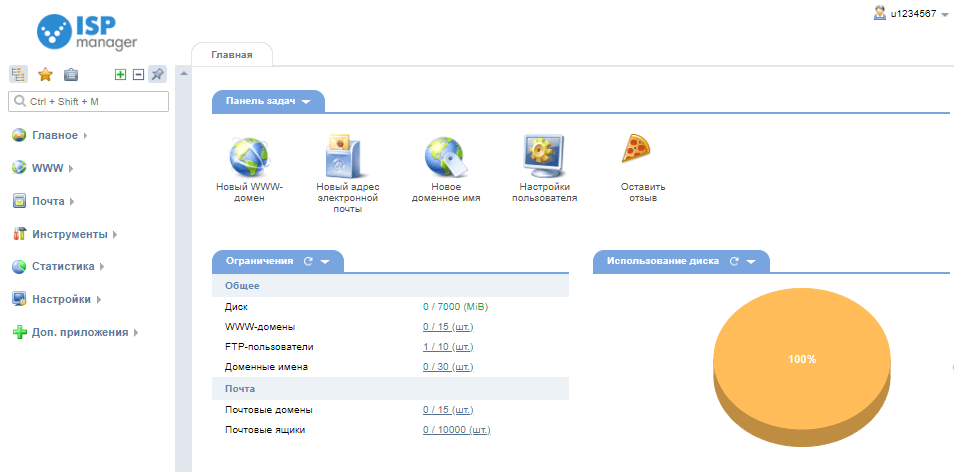
Task: Open the FTP-пользователи 1 / 10 link
Action: coord(448,347)
